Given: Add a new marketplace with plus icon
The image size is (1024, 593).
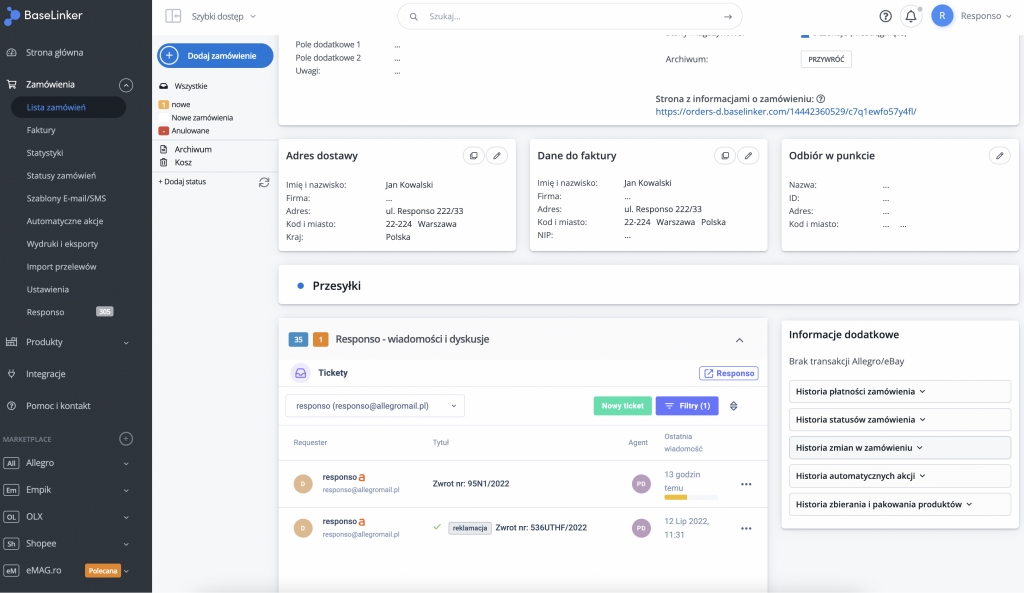Looking at the screenshot, I should [x=126, y=439].
